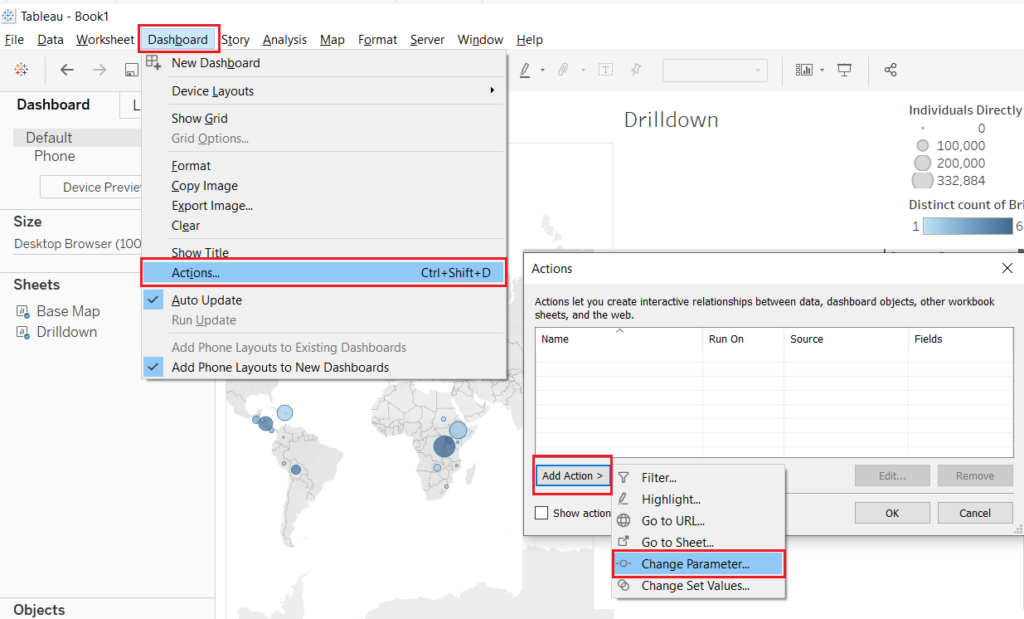This screenshot has width=1024, height=619.
Task: Click the Device Preview button
Action: point(91,187)
